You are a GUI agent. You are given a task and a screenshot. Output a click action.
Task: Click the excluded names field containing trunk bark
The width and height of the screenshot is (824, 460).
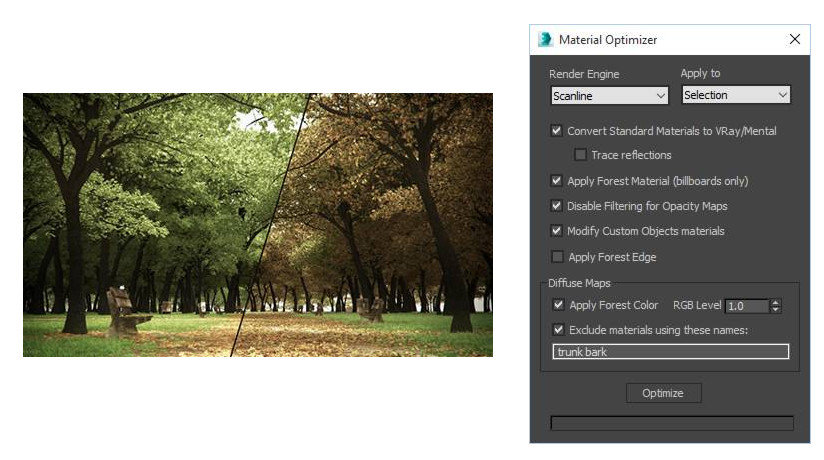pyautogui.click(x=670, y=352)
